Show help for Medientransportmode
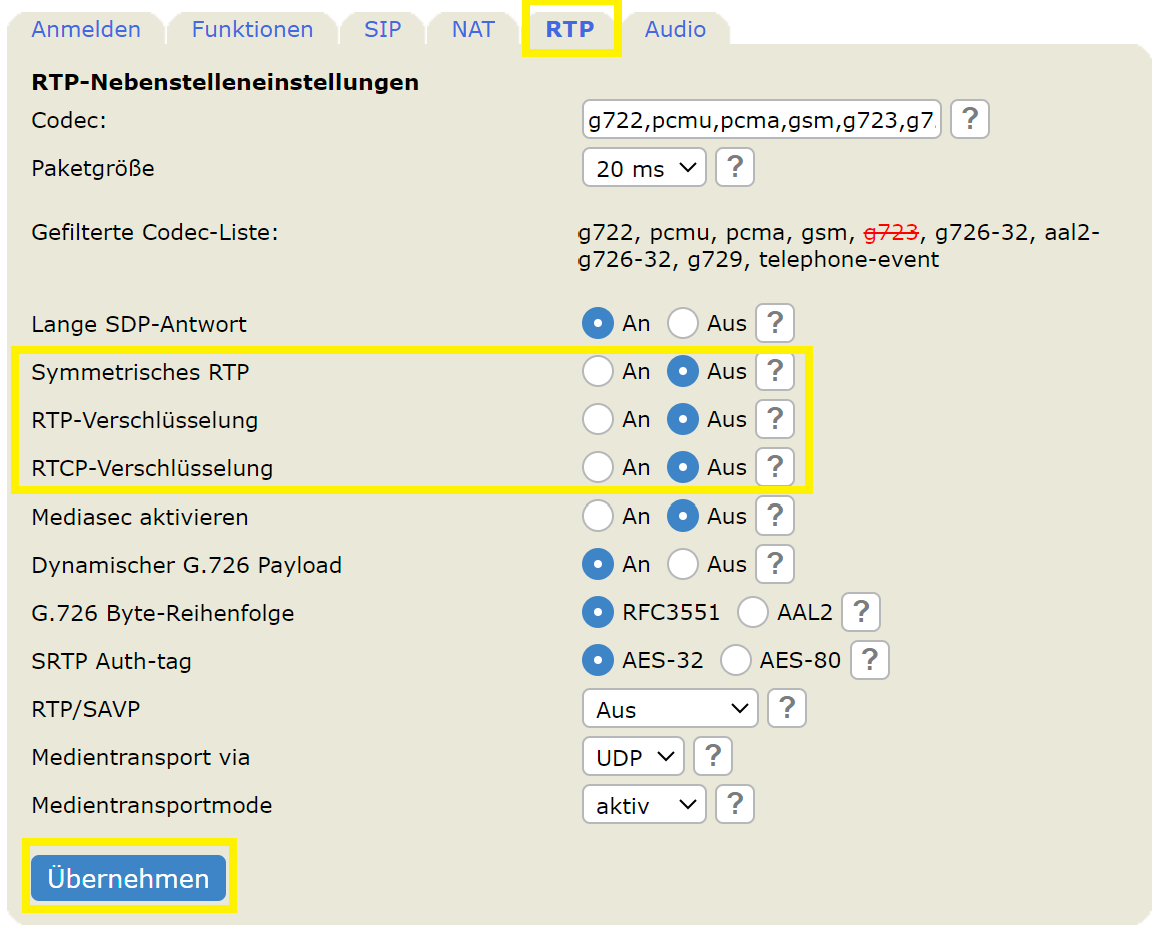Image resolution: width=1154 pixels, height=926 pixels. [734, 805]
